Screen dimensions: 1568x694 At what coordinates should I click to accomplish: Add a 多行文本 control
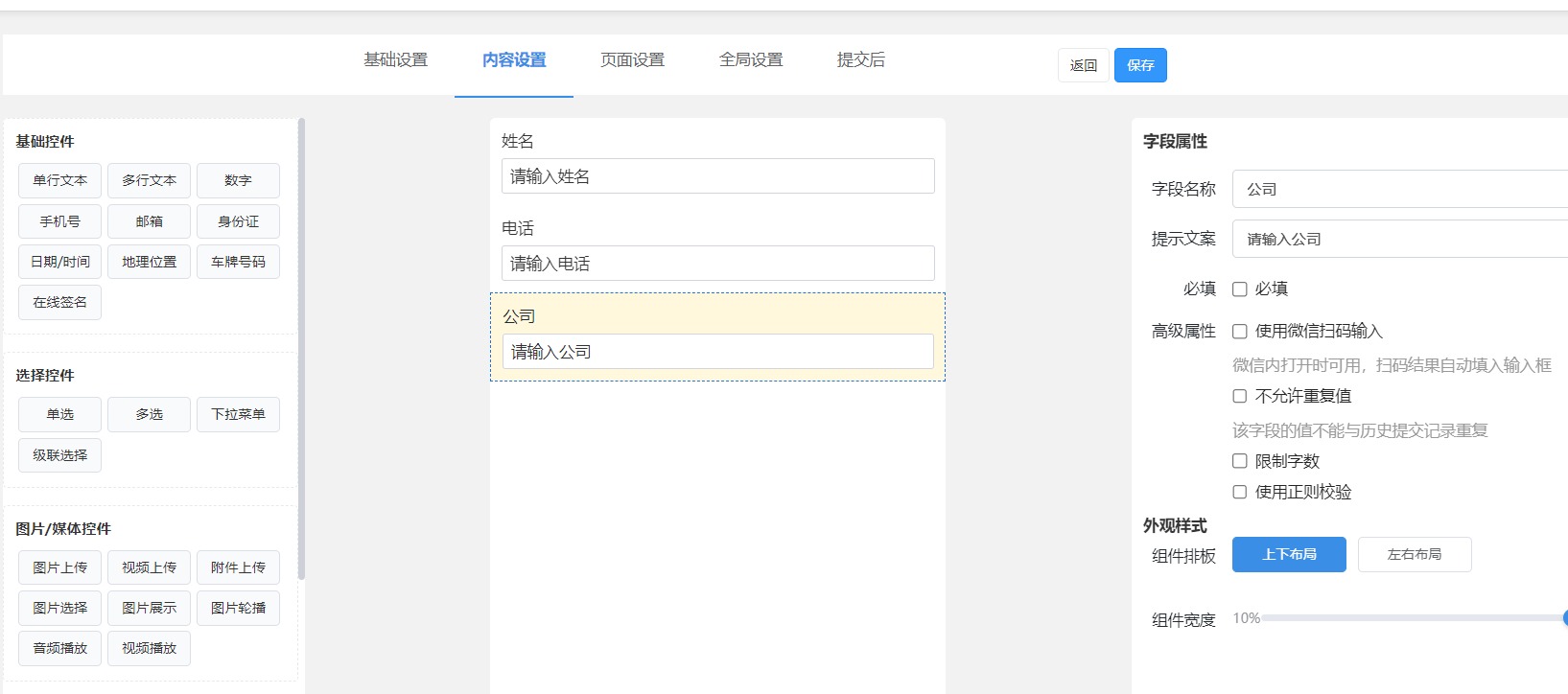pyautogui.click(x=149, y=180)
